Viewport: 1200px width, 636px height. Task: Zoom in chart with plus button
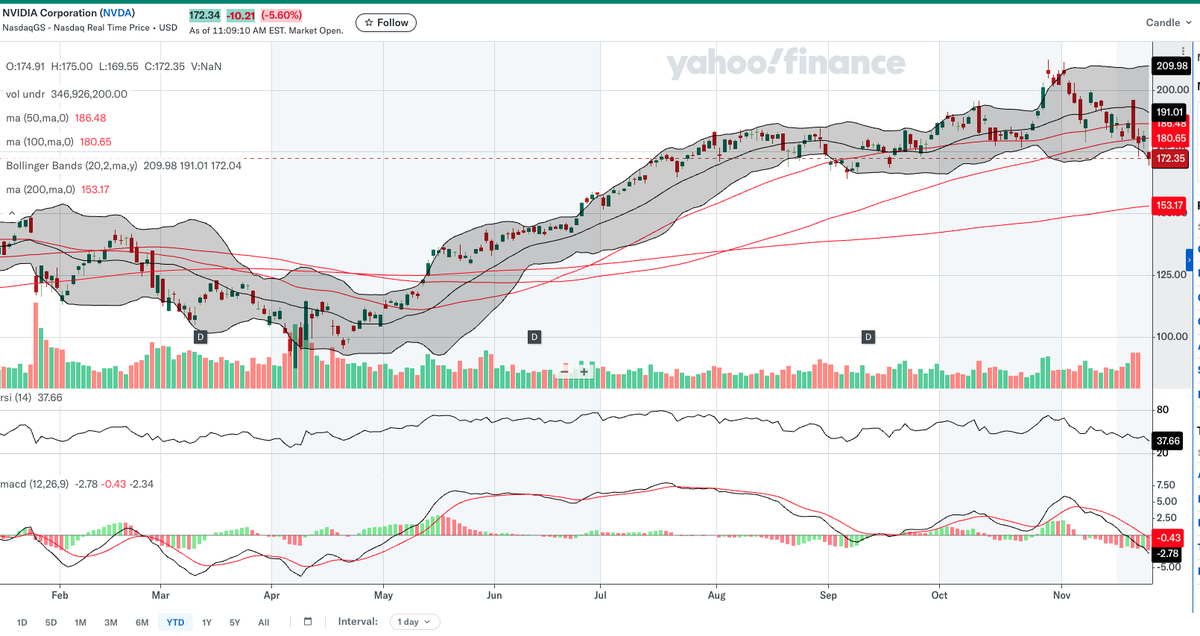pos(583,371)
